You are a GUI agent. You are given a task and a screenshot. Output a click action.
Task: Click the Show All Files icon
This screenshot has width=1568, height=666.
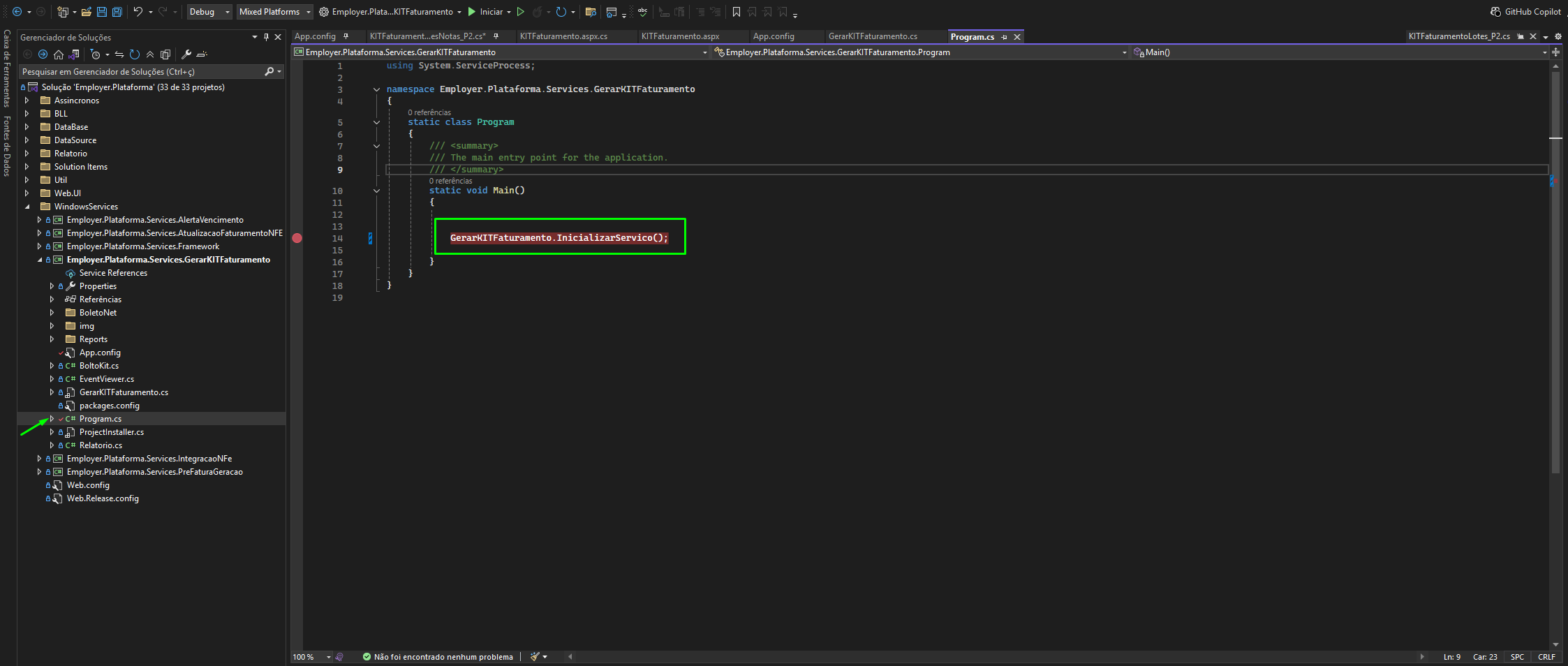point(165,54)
